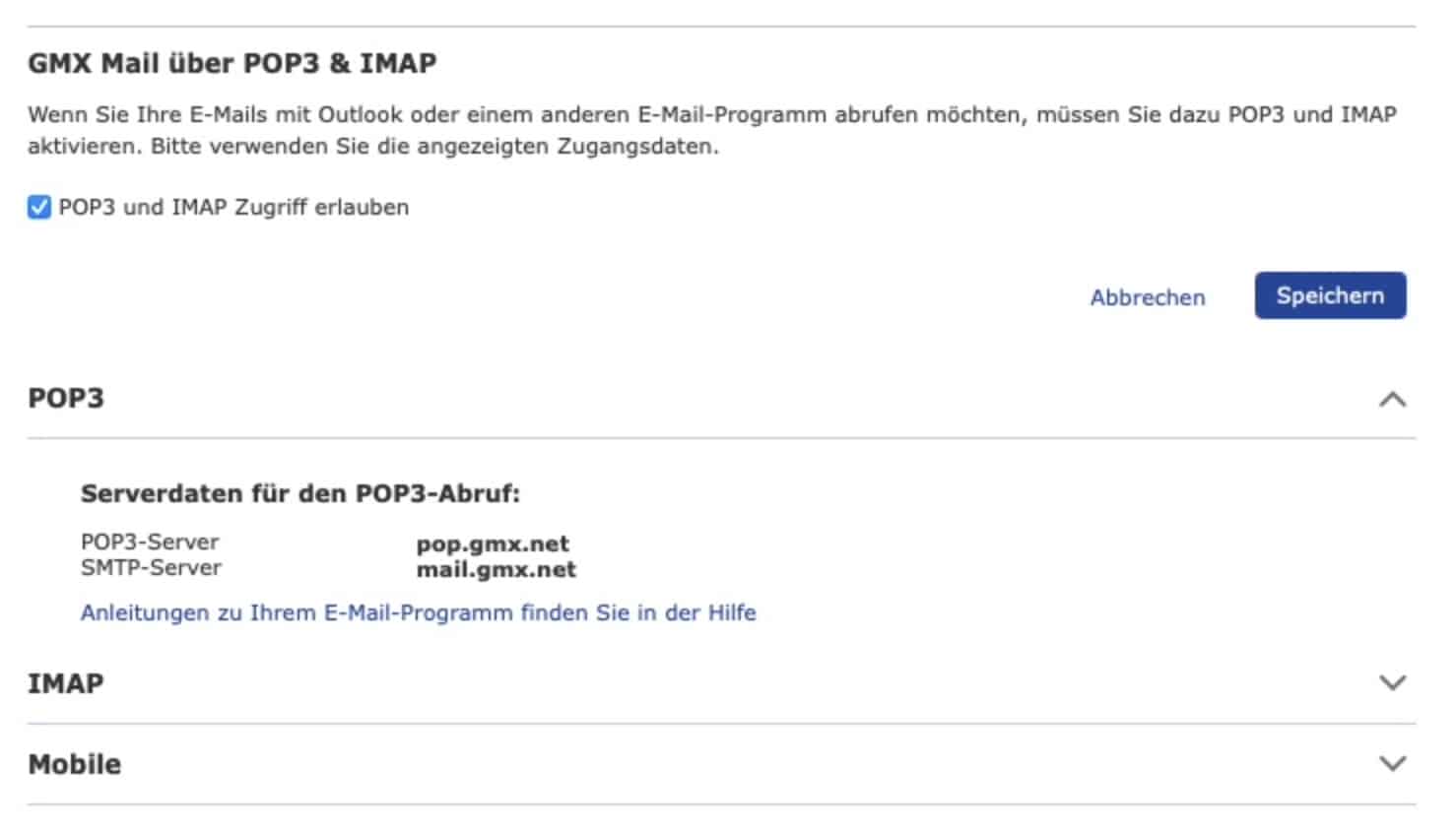Click the 'POP3 und IMAP Zugriff erlauben' label
This screenshot has height=833, width=1456.
pos(233,207)
